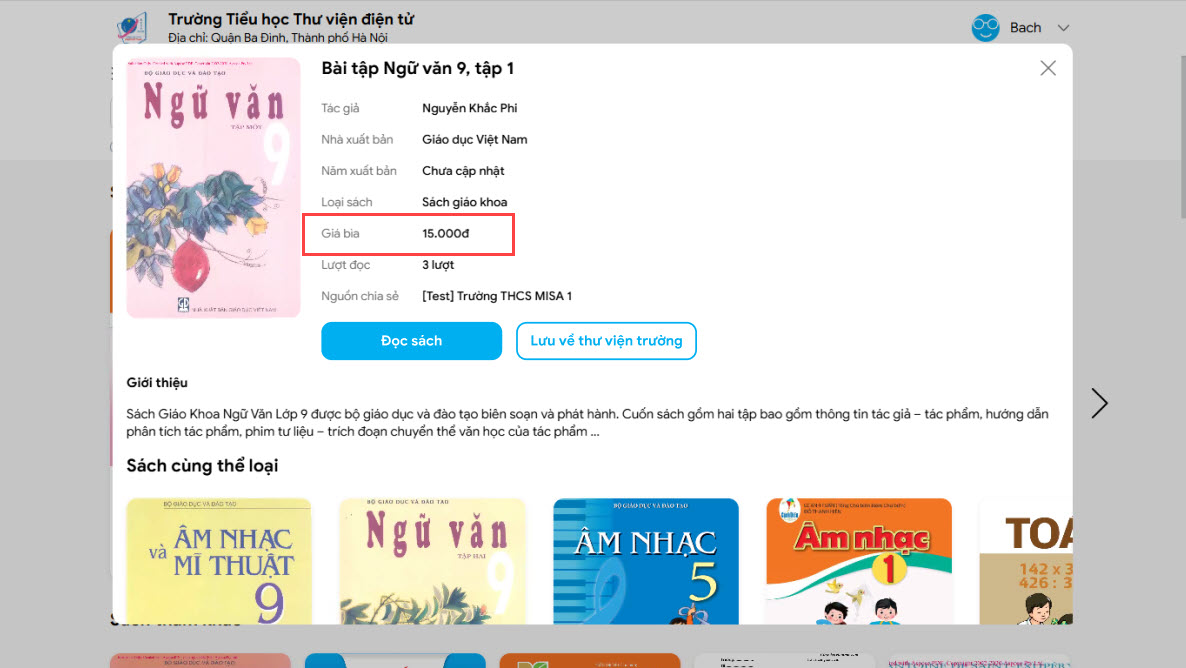The image size is (1186, 668).
Task: Open the Ngữ văn 9 cover image
Action: (x=213, y=187)
